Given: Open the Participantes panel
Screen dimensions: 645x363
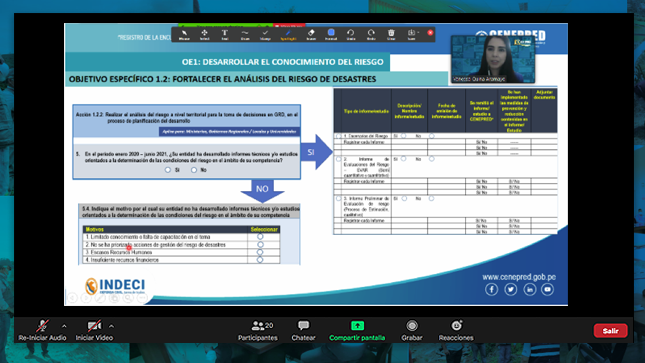Looking at the screenshot, I should point(258,330).
